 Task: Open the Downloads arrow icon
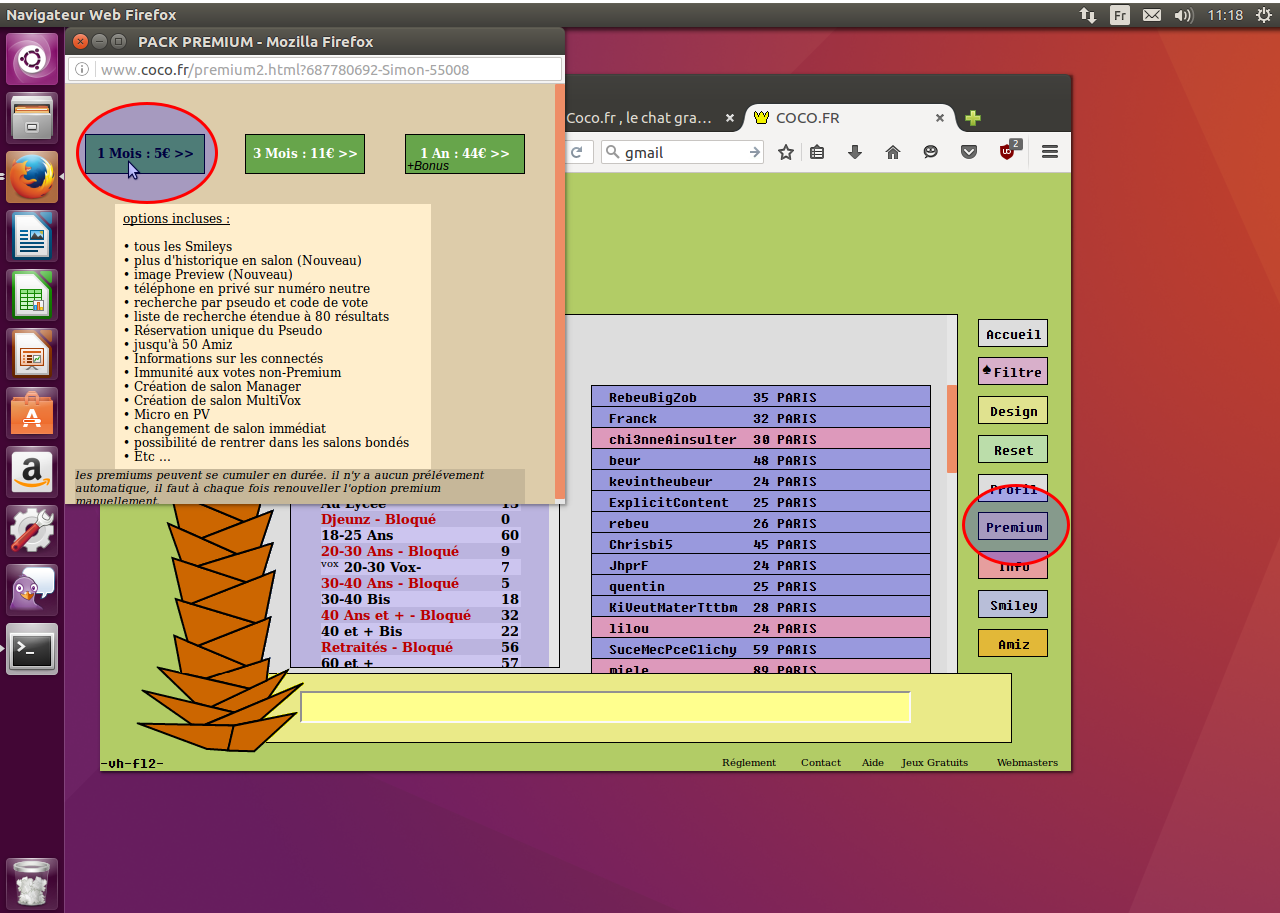855,152
